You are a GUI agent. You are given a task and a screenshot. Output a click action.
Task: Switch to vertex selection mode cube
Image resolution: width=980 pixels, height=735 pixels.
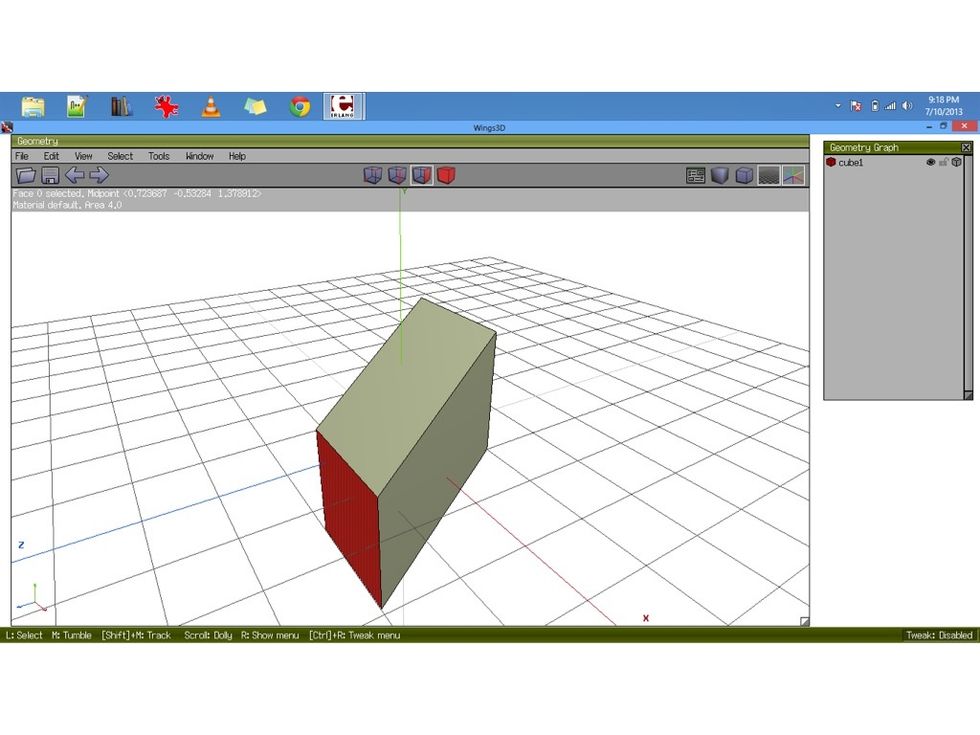coord(373,176)
